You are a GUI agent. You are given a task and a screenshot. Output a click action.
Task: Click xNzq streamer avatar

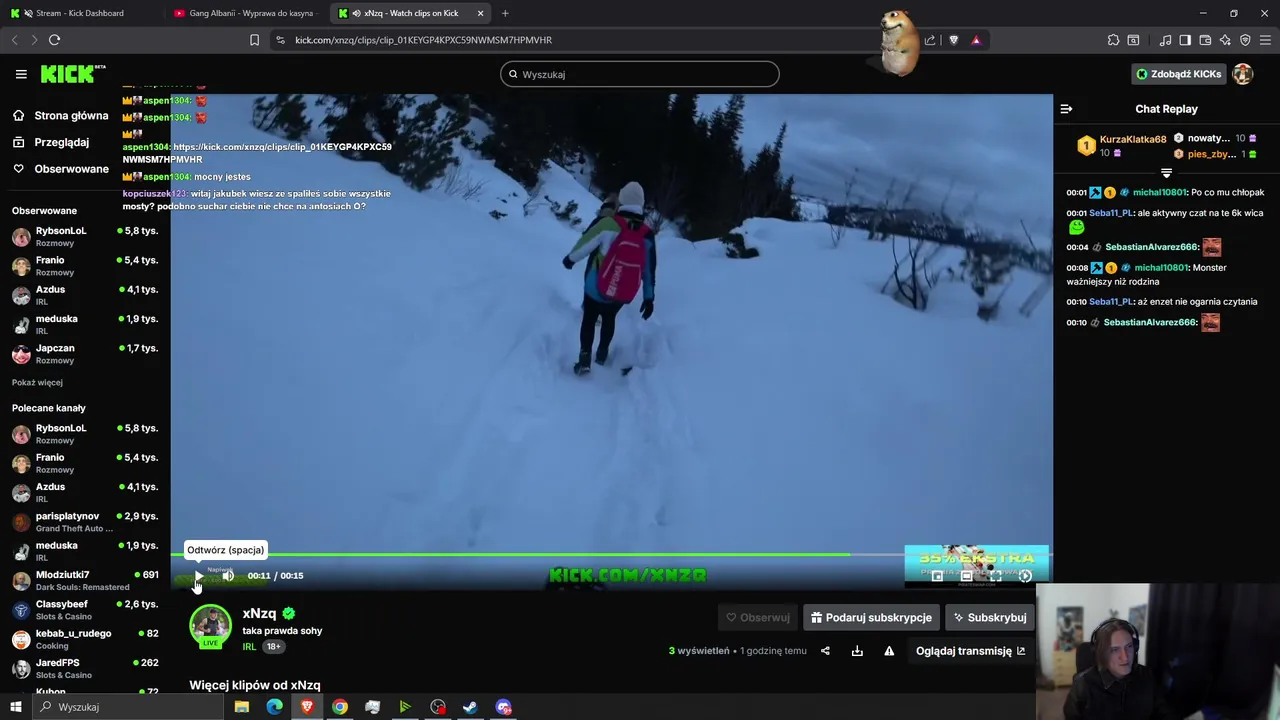pos(210,626)
